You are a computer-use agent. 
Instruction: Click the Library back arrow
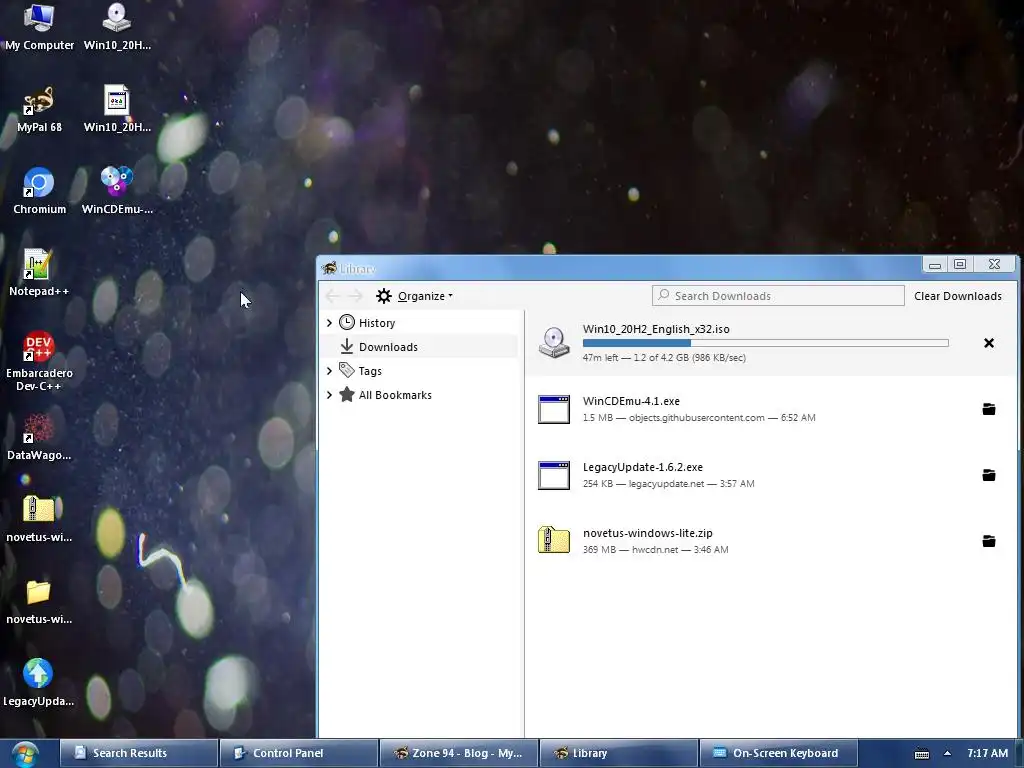[332, 296]
